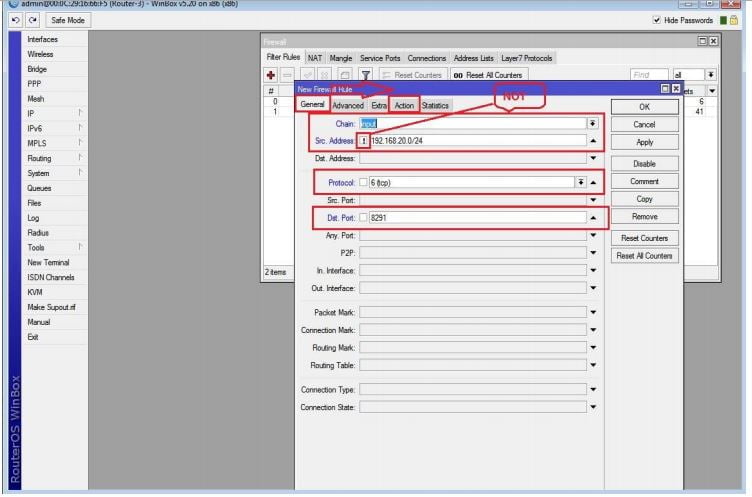Click the filter funnel icon
752x497 pixels.
366,75
